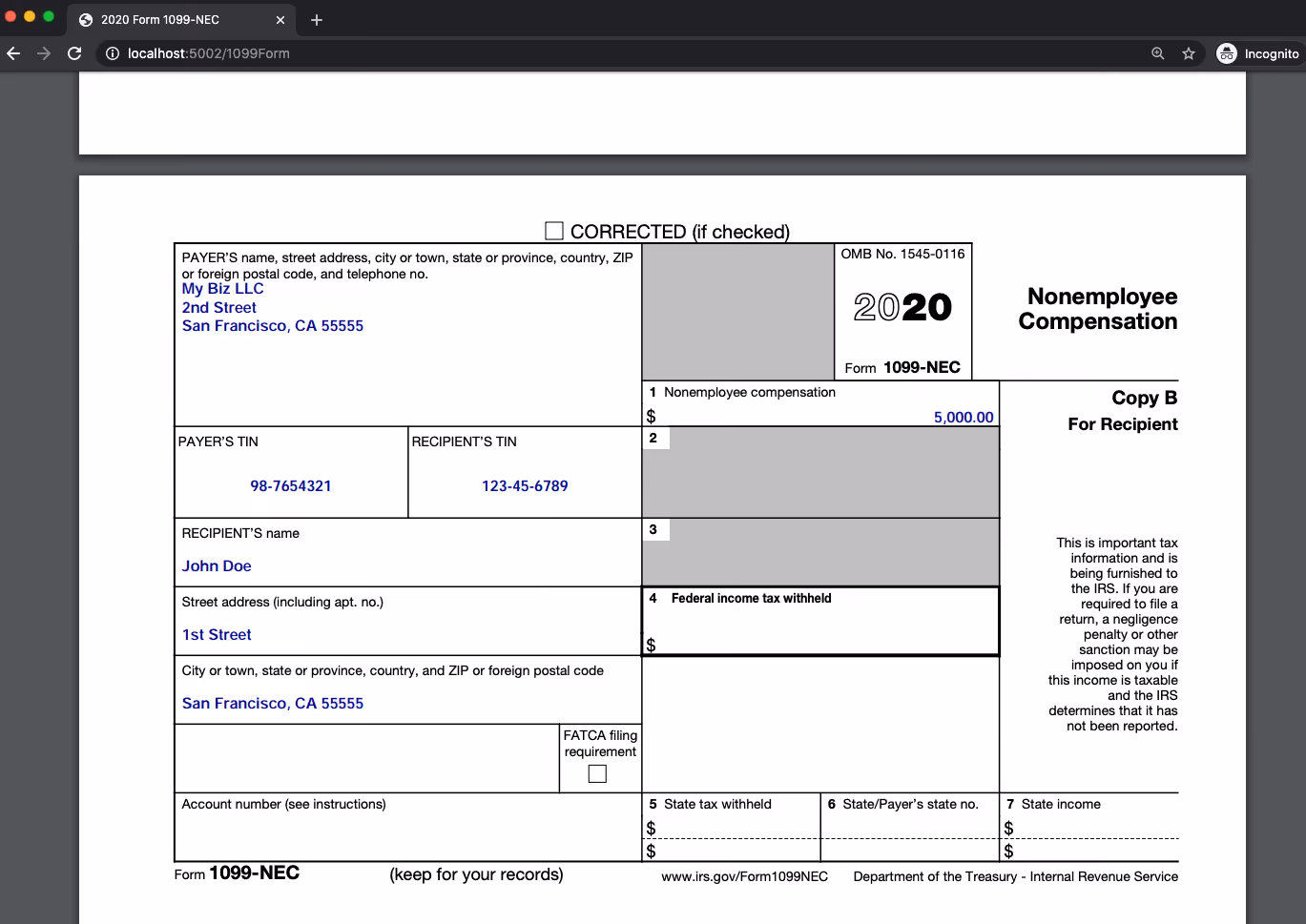Screen dimensions: 1306x924
Task: Click Department of the Treasury footer text
Action: click(1016, 876)
